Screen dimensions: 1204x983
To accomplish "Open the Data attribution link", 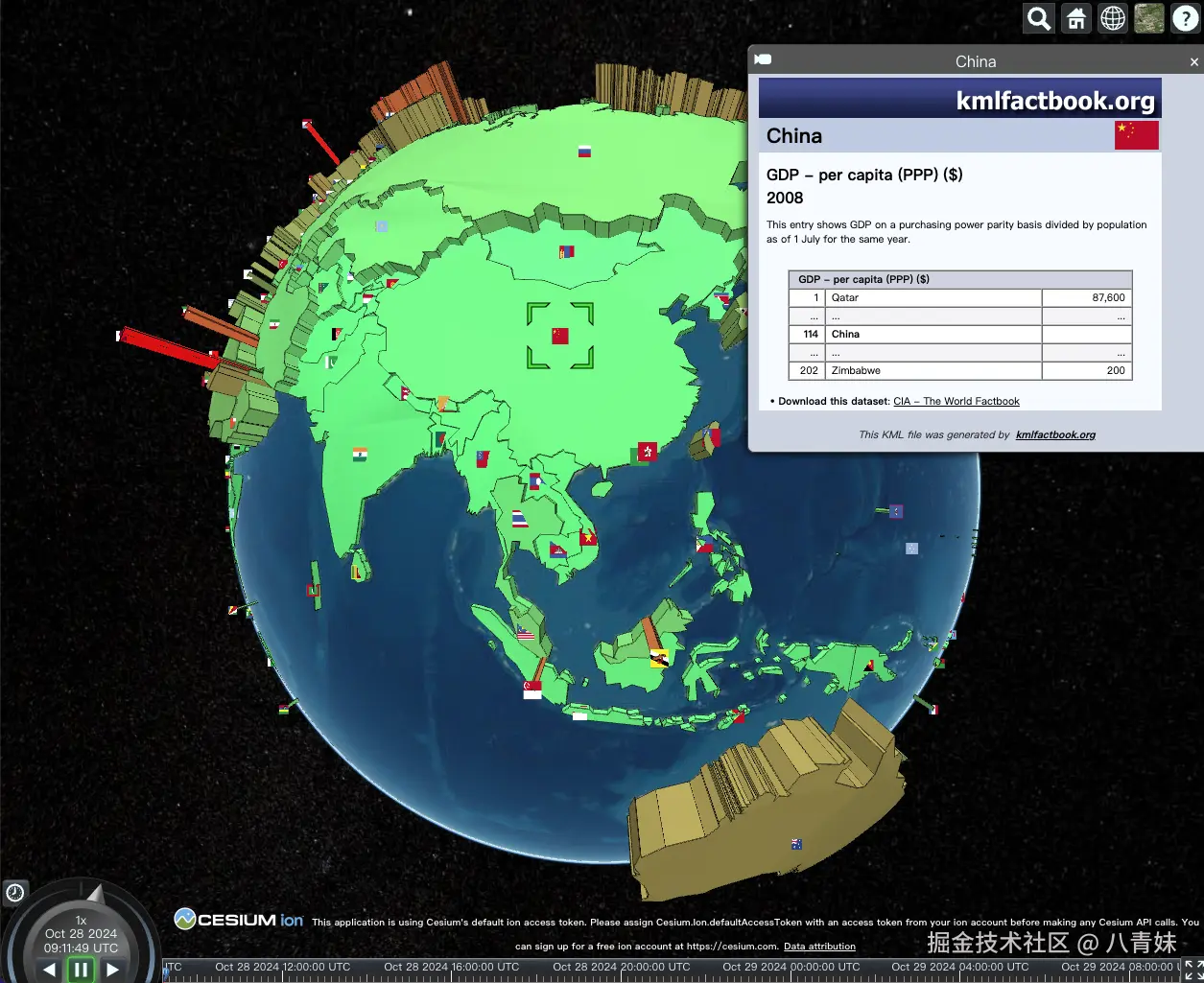I will (x=819, y=946).
